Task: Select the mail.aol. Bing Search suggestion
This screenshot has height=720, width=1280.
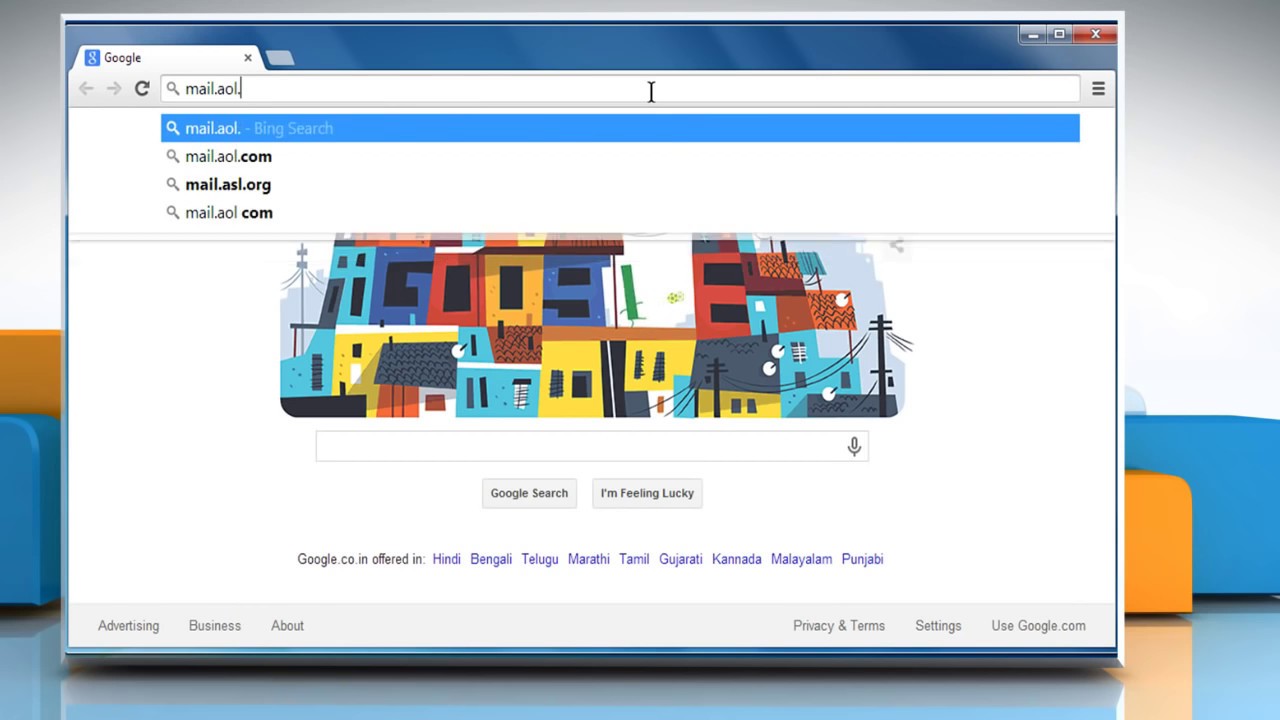Action: click(x=620, y=128)
